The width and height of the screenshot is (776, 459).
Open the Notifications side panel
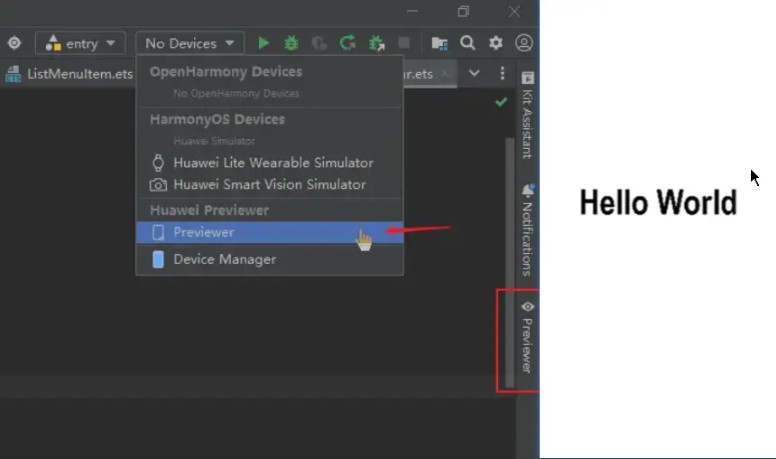coord(528,230)
